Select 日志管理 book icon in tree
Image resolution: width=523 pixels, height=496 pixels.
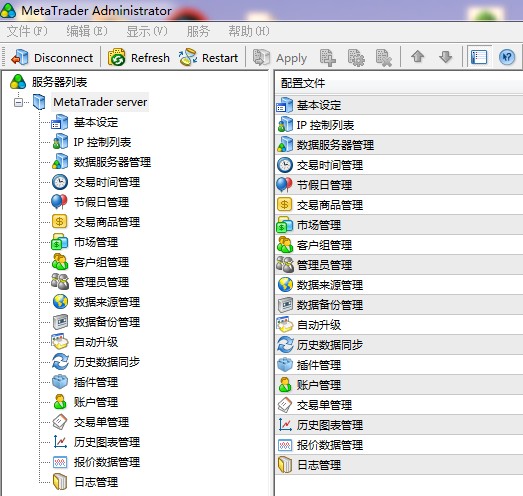(x=60, y=482)
